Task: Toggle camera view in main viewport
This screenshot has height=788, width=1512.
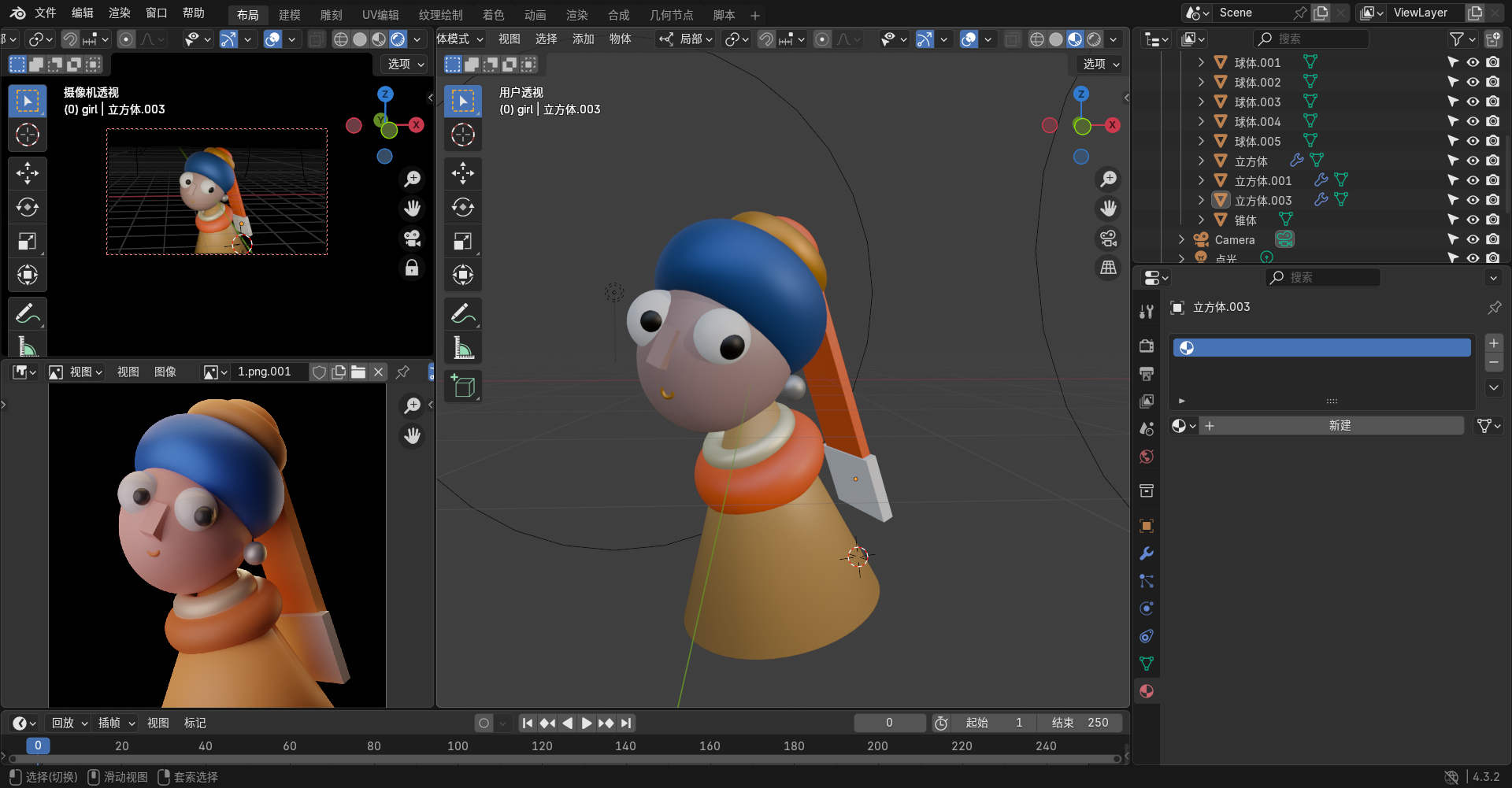Action: (x=1108, y=238)
